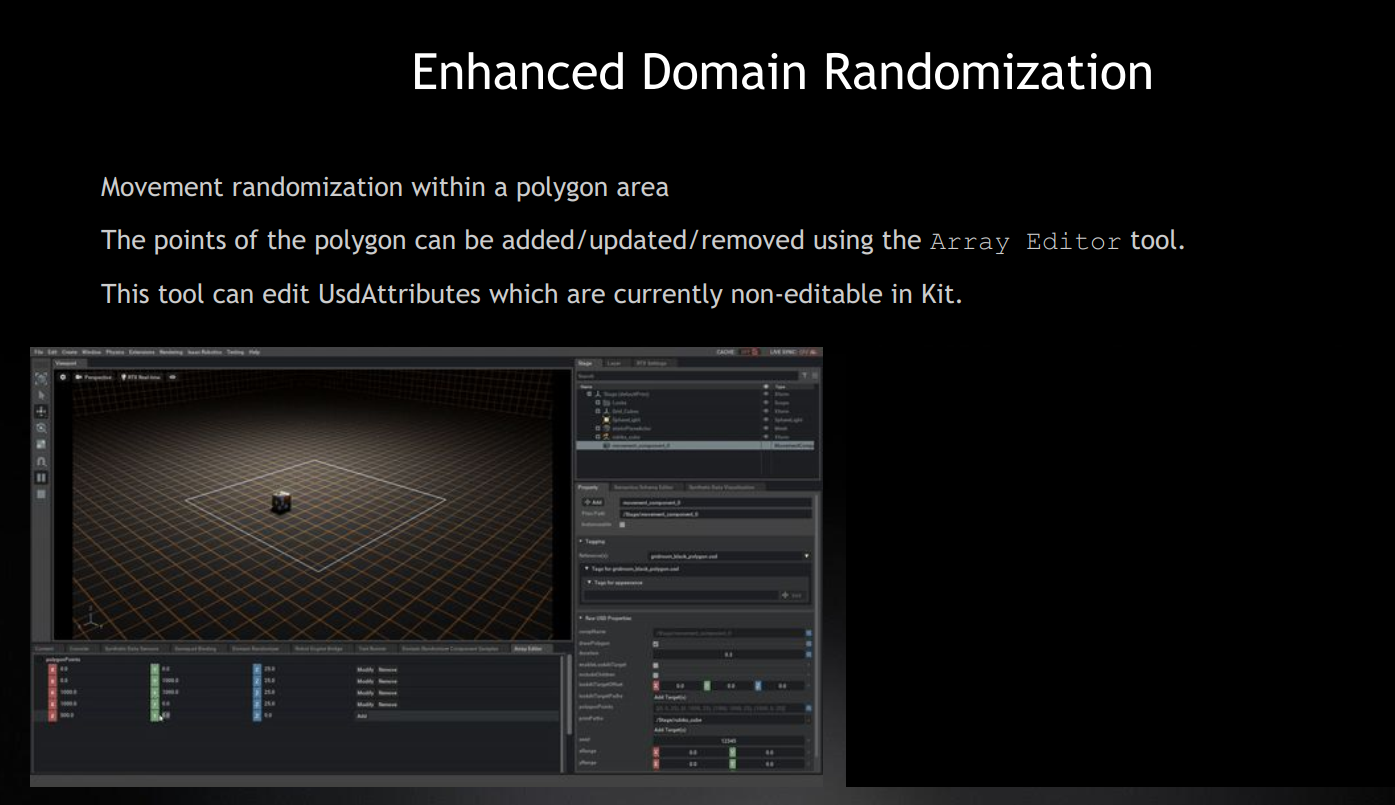1395x805 pixels.
Task: Select movement_component_0 in Stage tree
Action: [695, 445]
